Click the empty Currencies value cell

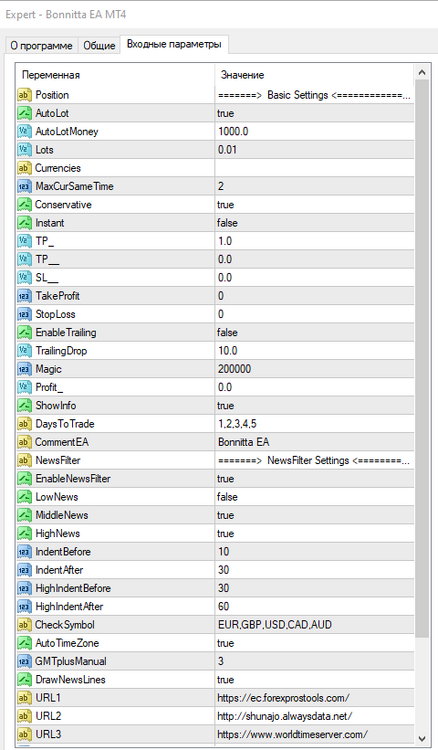pyautogui.click(x=314, y=168)
